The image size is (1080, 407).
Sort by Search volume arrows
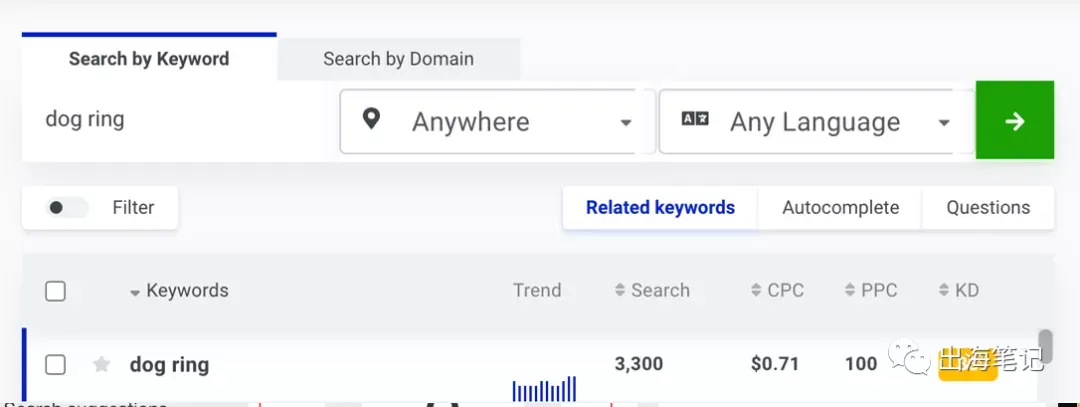(x=619, y=291)
